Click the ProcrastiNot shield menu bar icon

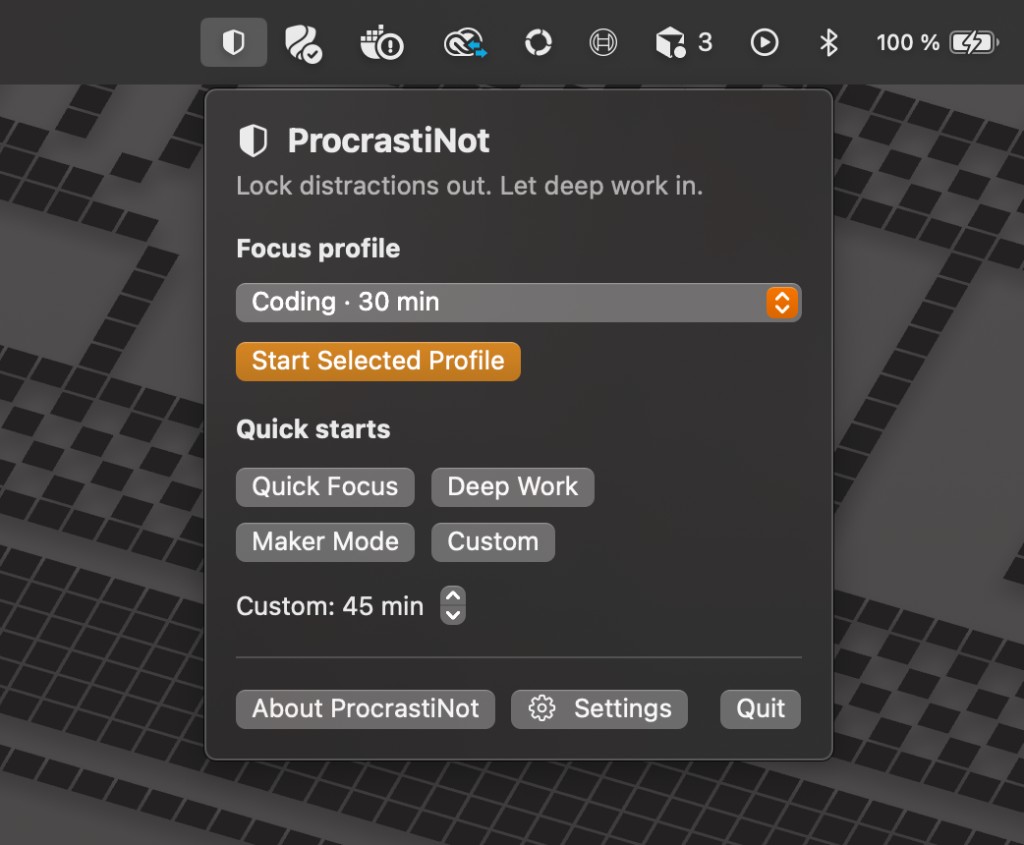(233, 43)
